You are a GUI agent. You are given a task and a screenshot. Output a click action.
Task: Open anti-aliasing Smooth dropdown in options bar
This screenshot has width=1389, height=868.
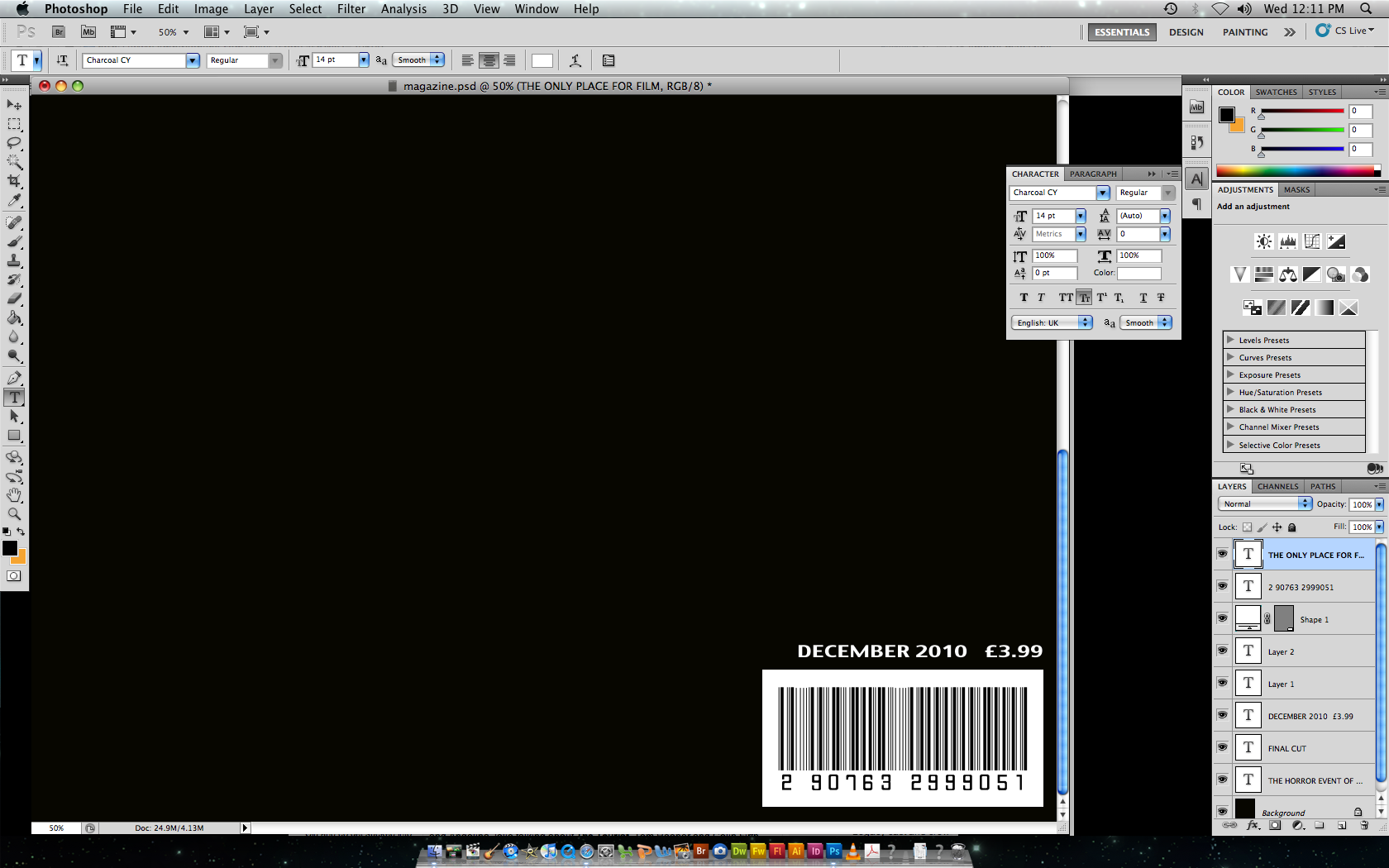419,60
